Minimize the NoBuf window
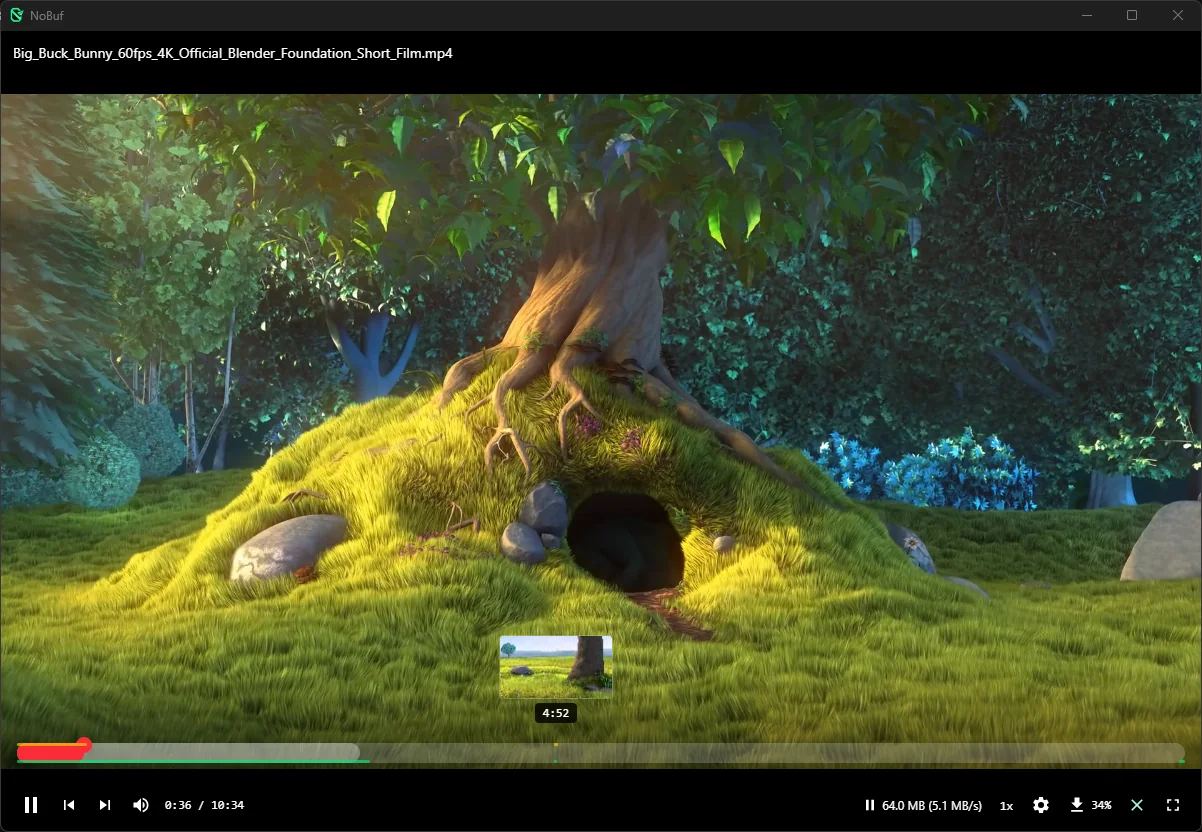Screen dimensions: 1202x832 pos(1087,15)
